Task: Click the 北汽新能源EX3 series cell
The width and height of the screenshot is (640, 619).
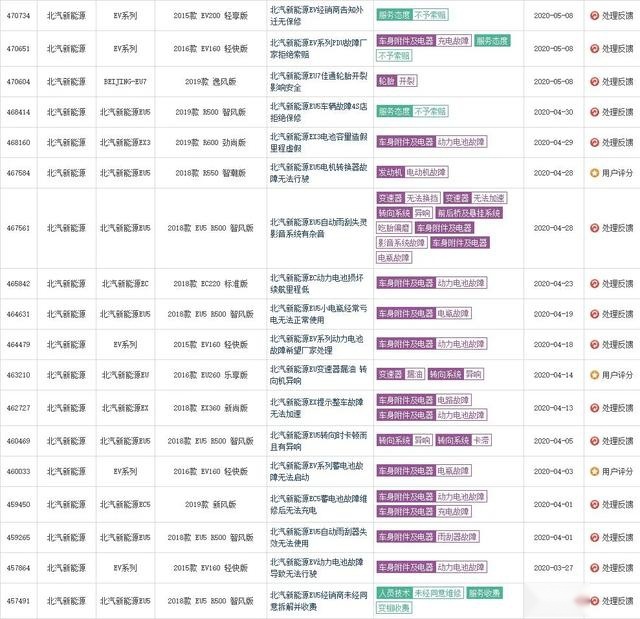Action: coord(125,142)
